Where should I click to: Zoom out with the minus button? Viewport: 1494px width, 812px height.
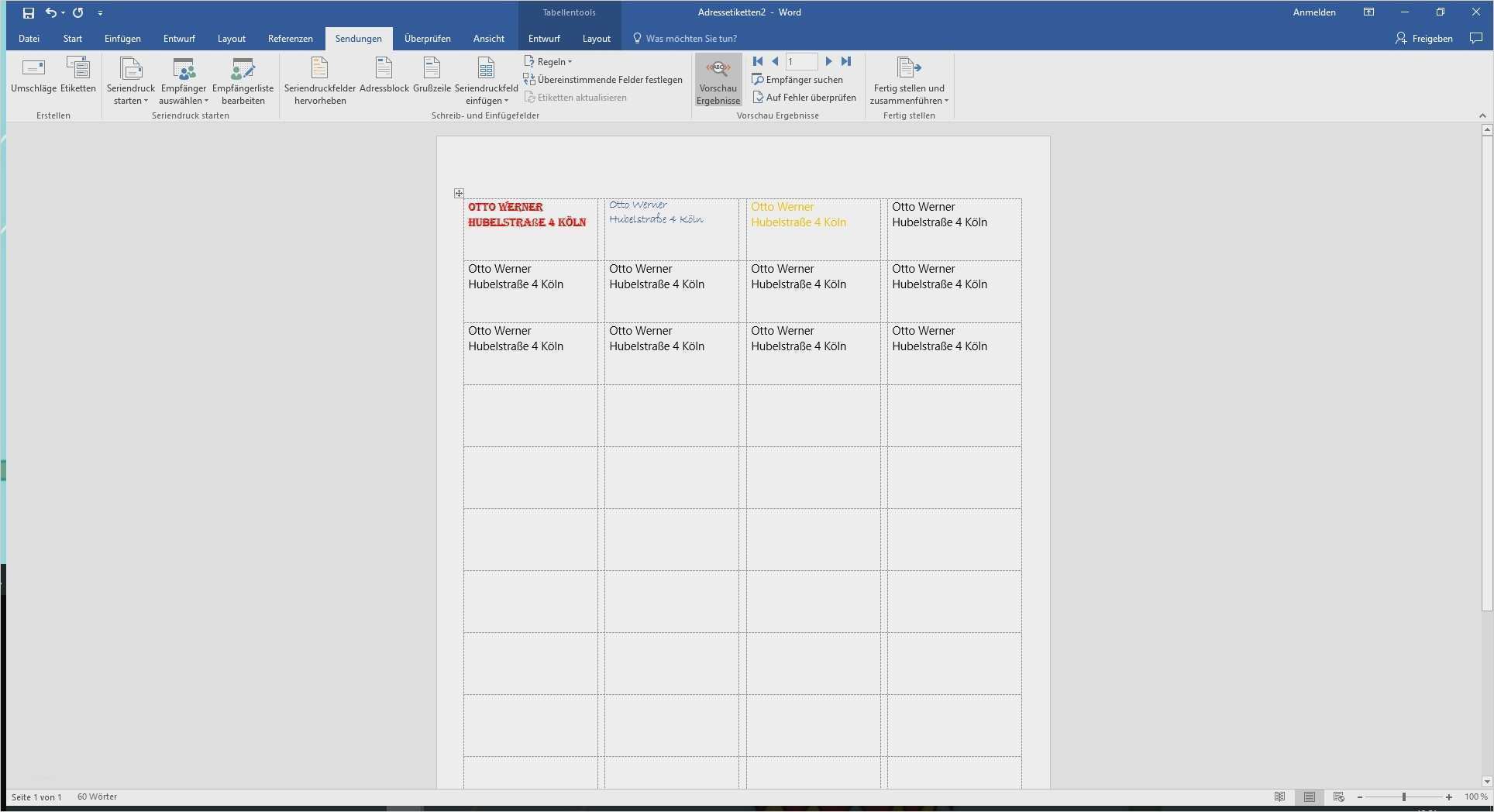coord(1360,797)
